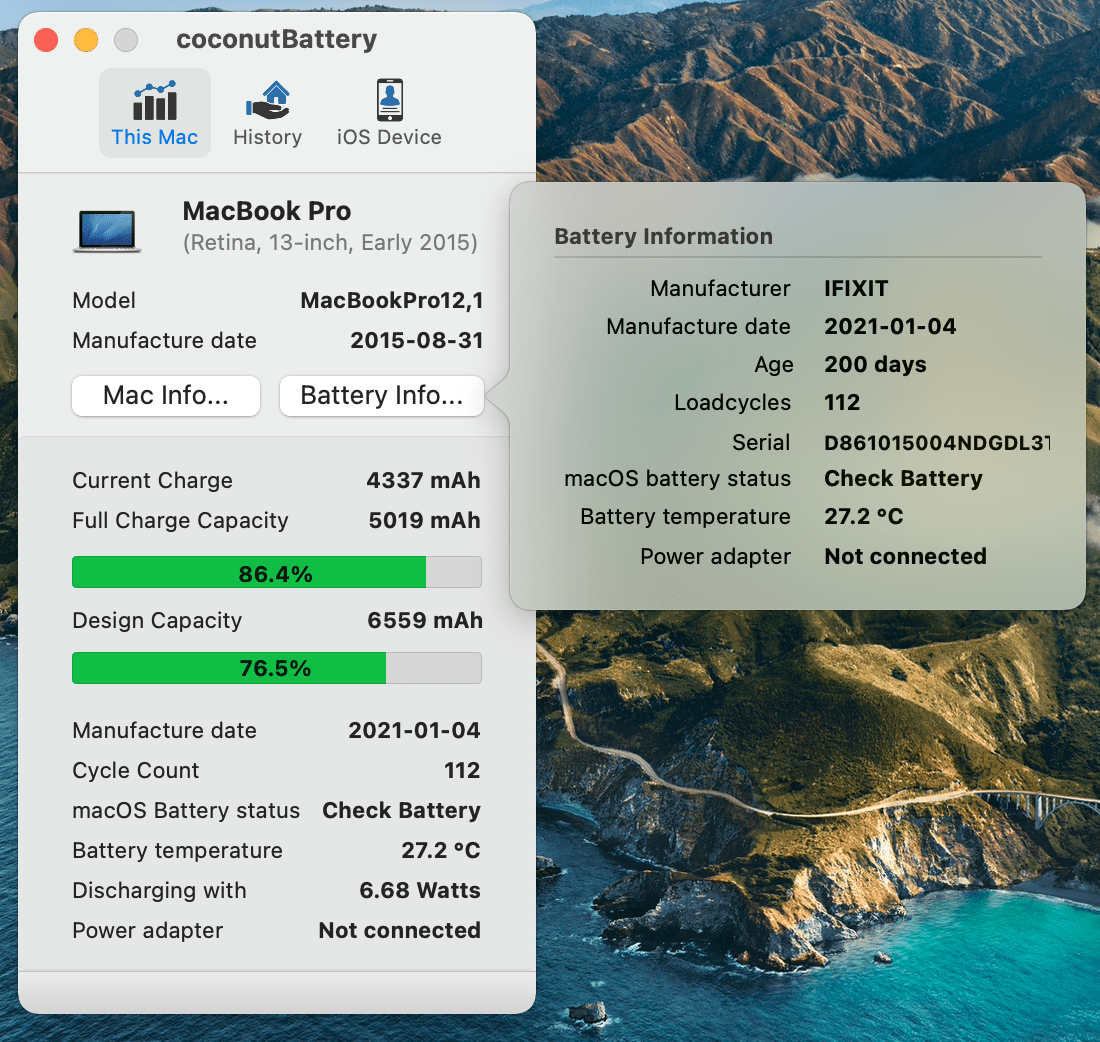The image size is (1100, 1042).
Task: Click the 5019 mAh full charge value
Action: click(x=424, y=520)
